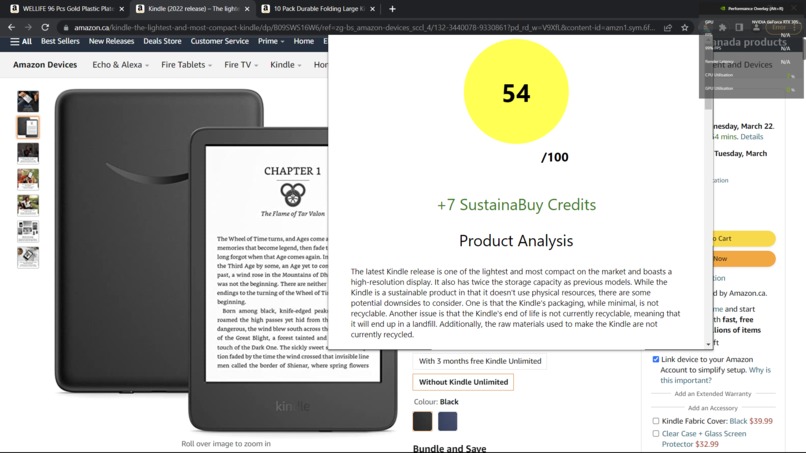Viewport: 806px width, 453px height.
Task: Open the Amazon Devices section link
Action: [45, 65]
